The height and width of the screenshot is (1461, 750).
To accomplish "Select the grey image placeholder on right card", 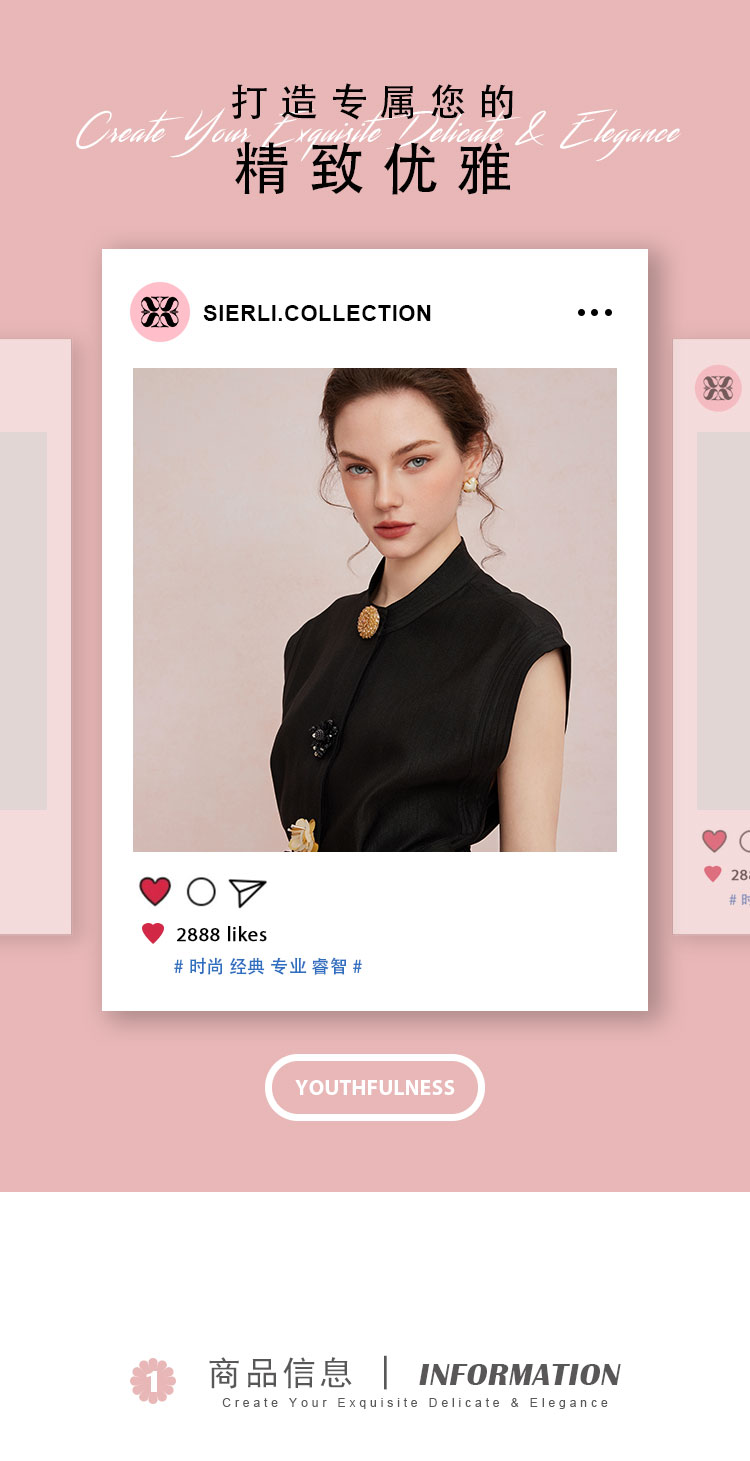I will tap(723, 620).
